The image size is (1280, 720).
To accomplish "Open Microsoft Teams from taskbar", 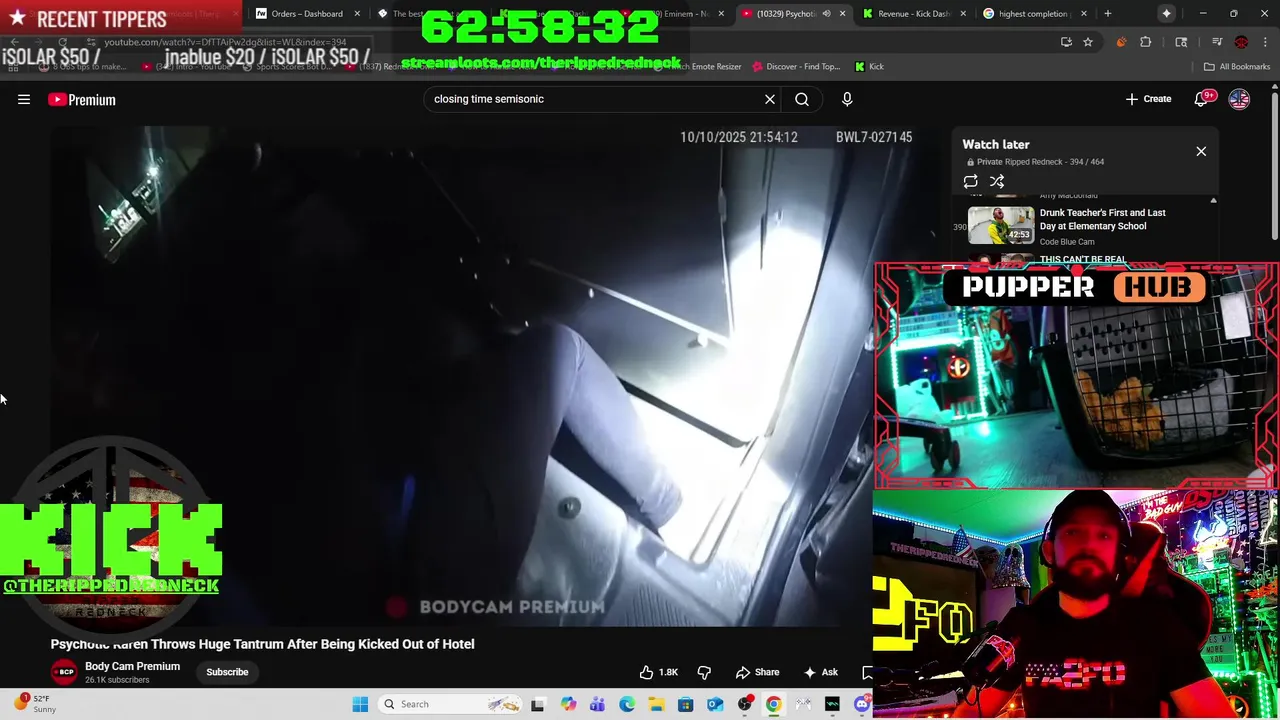I will pyautogui.click(x=597, y=704).
